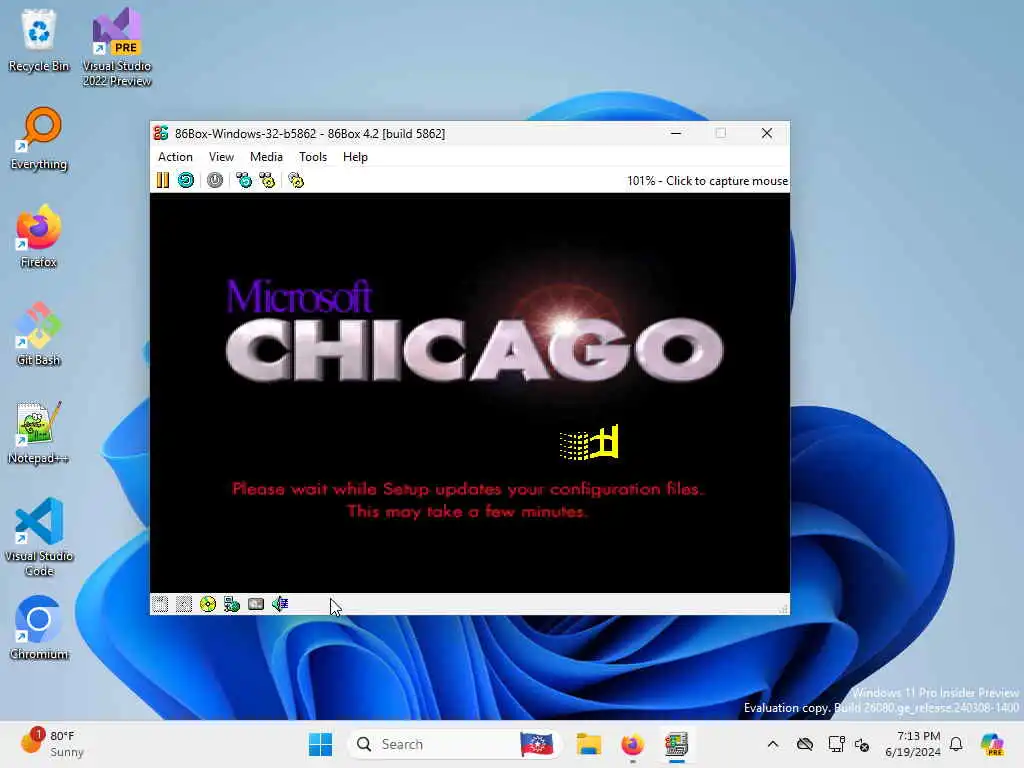Open Firefox from the taskbar
This screenshot has width=1024, height=768.
(632, 744)
